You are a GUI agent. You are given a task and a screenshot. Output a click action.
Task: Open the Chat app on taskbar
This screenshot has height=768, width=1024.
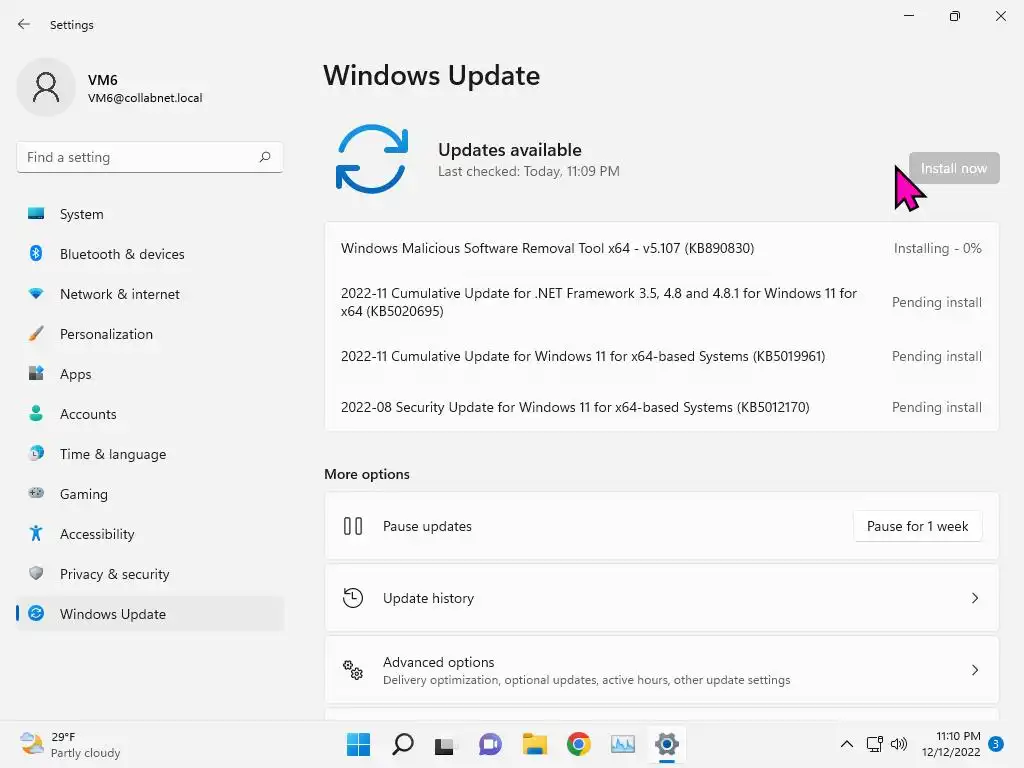490,744
